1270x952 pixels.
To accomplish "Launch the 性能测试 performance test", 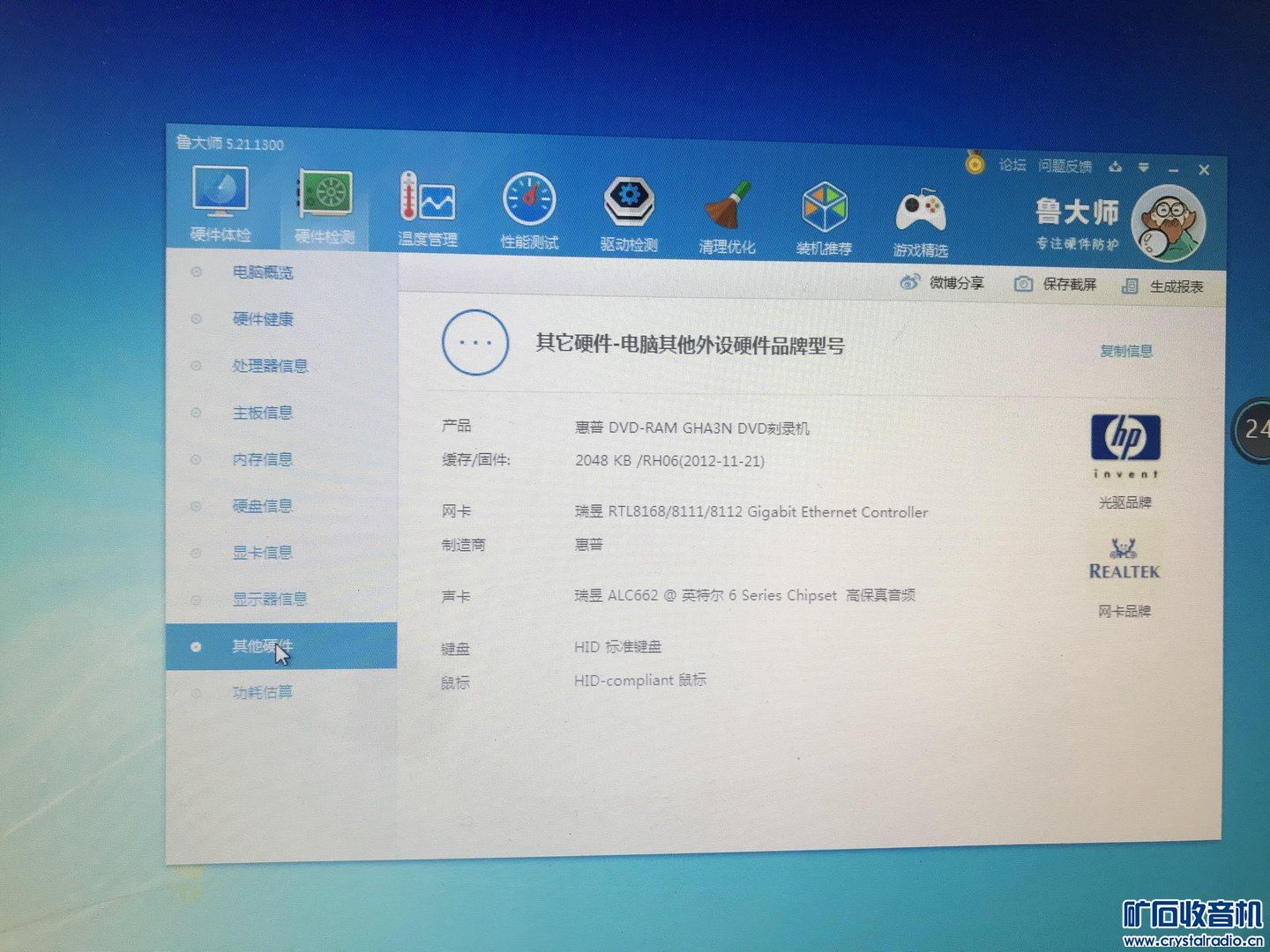I will pyautogui.click(x=529, y=211).
